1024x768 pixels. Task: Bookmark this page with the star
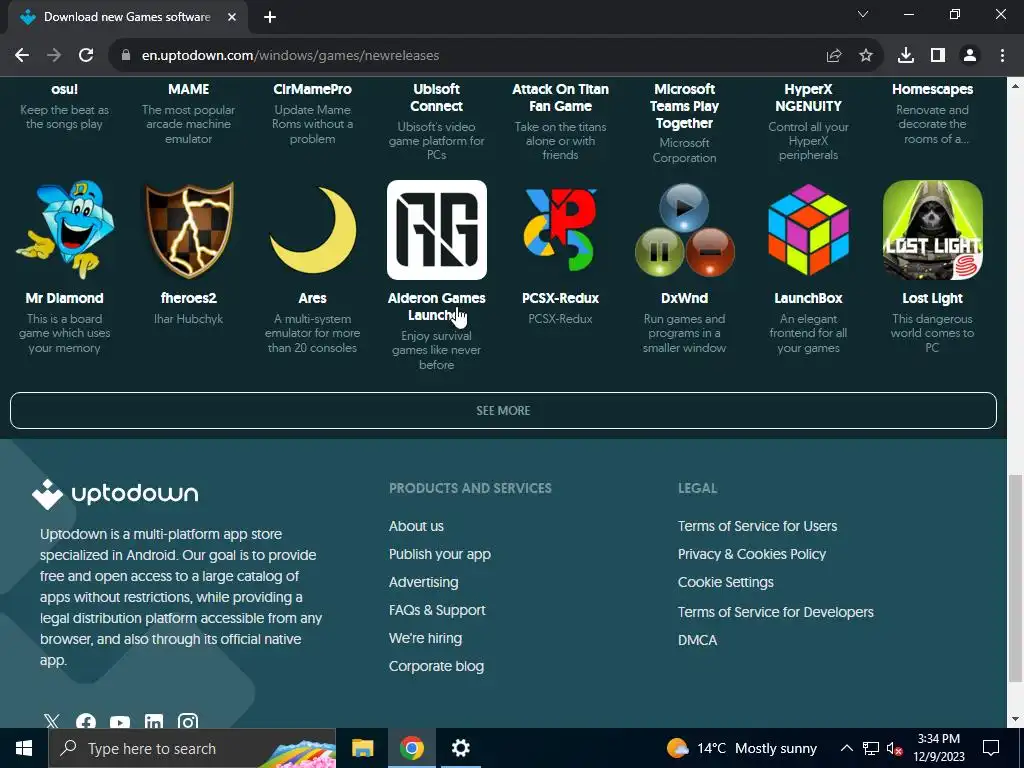coord(866,56)
